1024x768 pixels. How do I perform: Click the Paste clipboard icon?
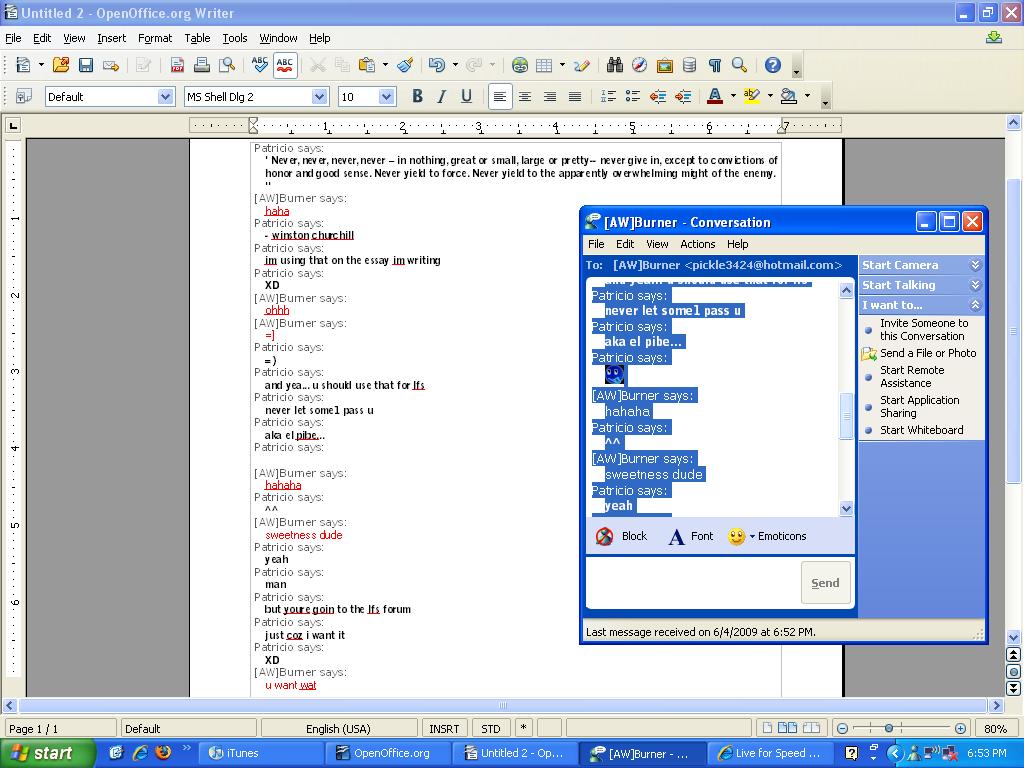click(368, 65)
